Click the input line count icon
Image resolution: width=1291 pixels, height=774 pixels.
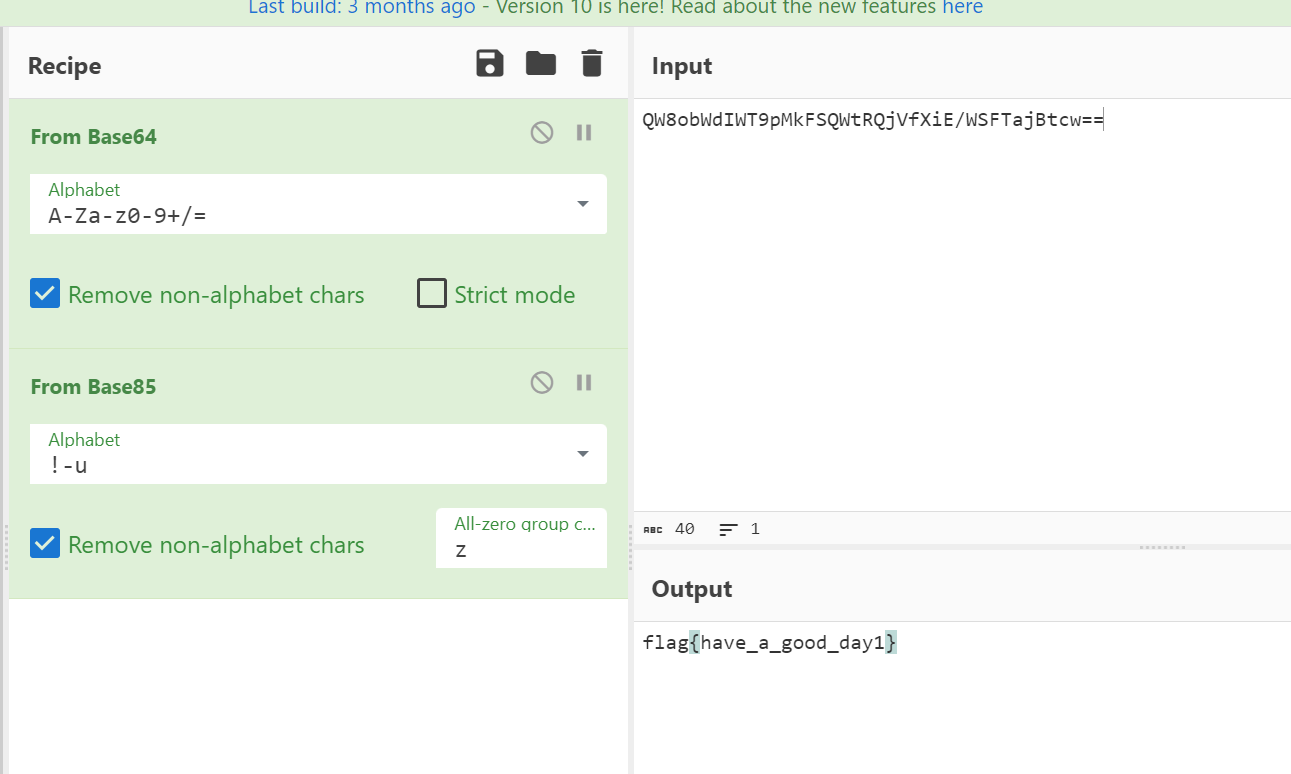click(729, 529)
